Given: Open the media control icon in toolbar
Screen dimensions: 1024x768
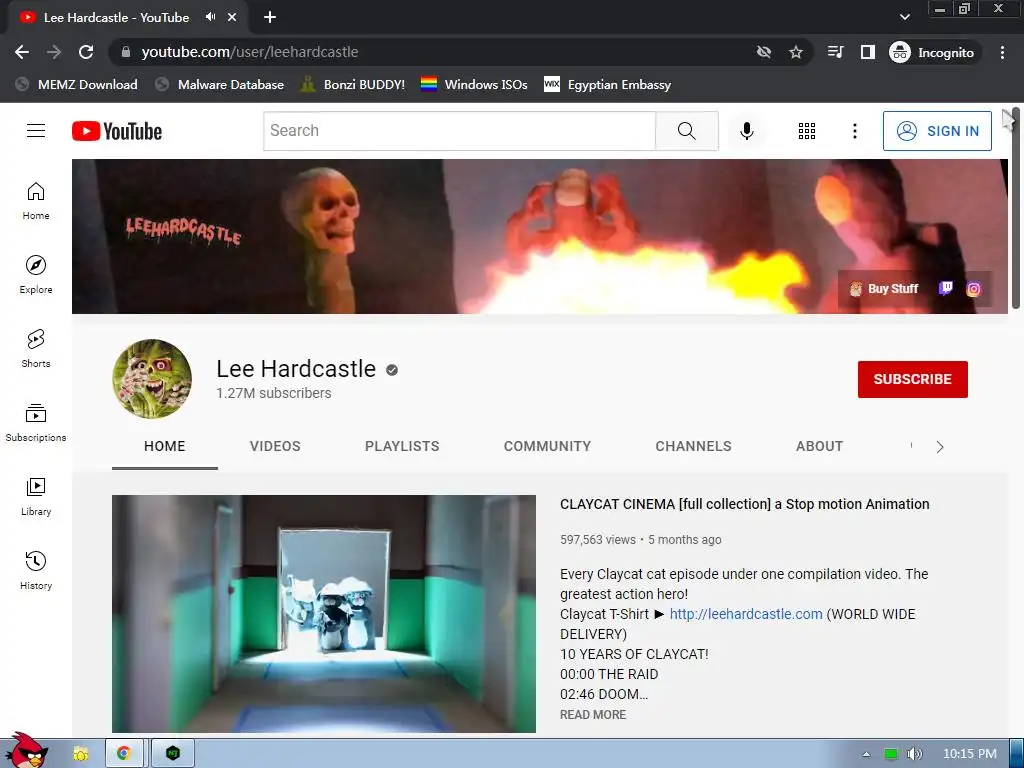Looking at the screenshot, I should pos(835,52).
